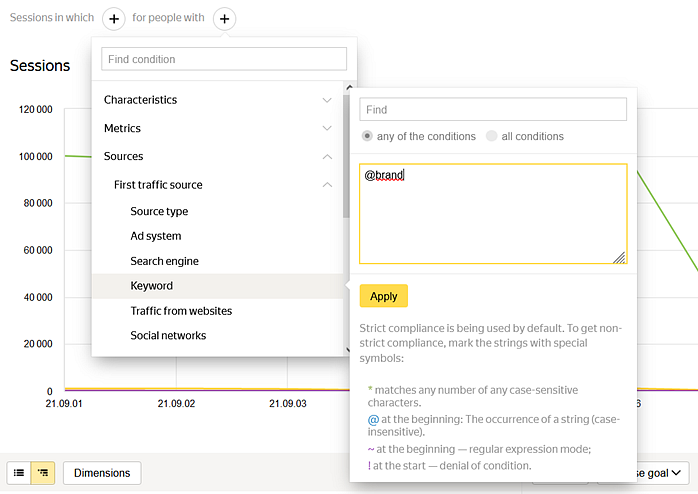Screen dimensions: 698x494
Task: Click the Find condition search field
Action: click(224, 59)
